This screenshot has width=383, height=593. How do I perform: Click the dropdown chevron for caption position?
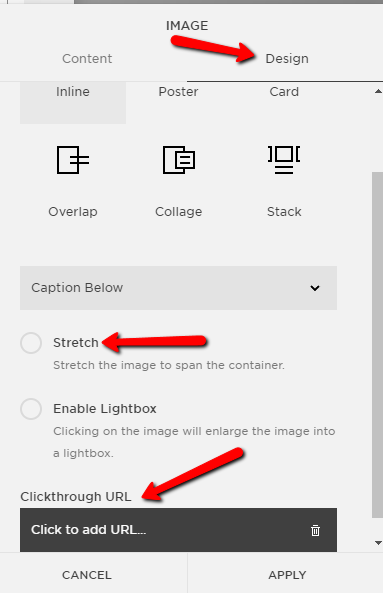(x=315, y=288)
